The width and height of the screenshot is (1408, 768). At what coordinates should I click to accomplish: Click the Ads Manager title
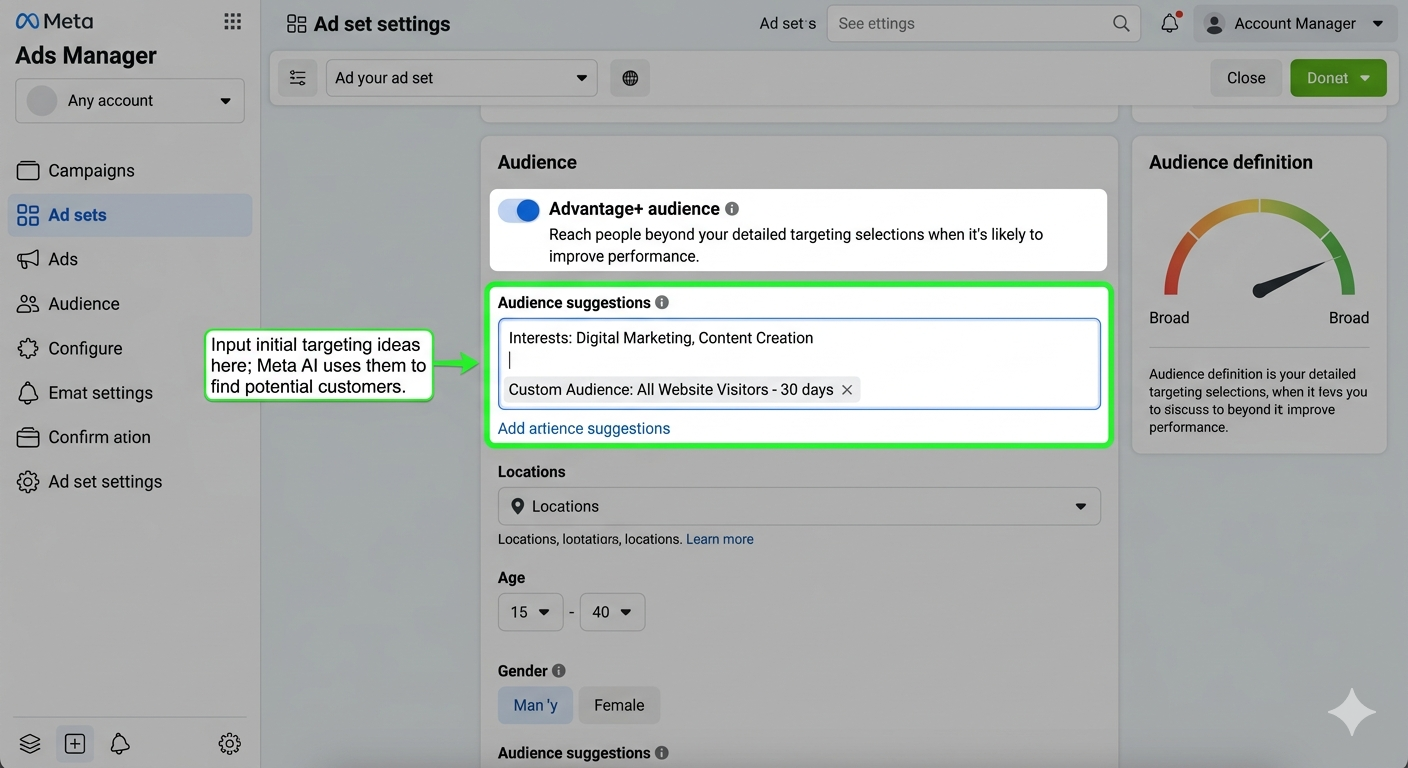pyautogui.click(x=86, y=56)
